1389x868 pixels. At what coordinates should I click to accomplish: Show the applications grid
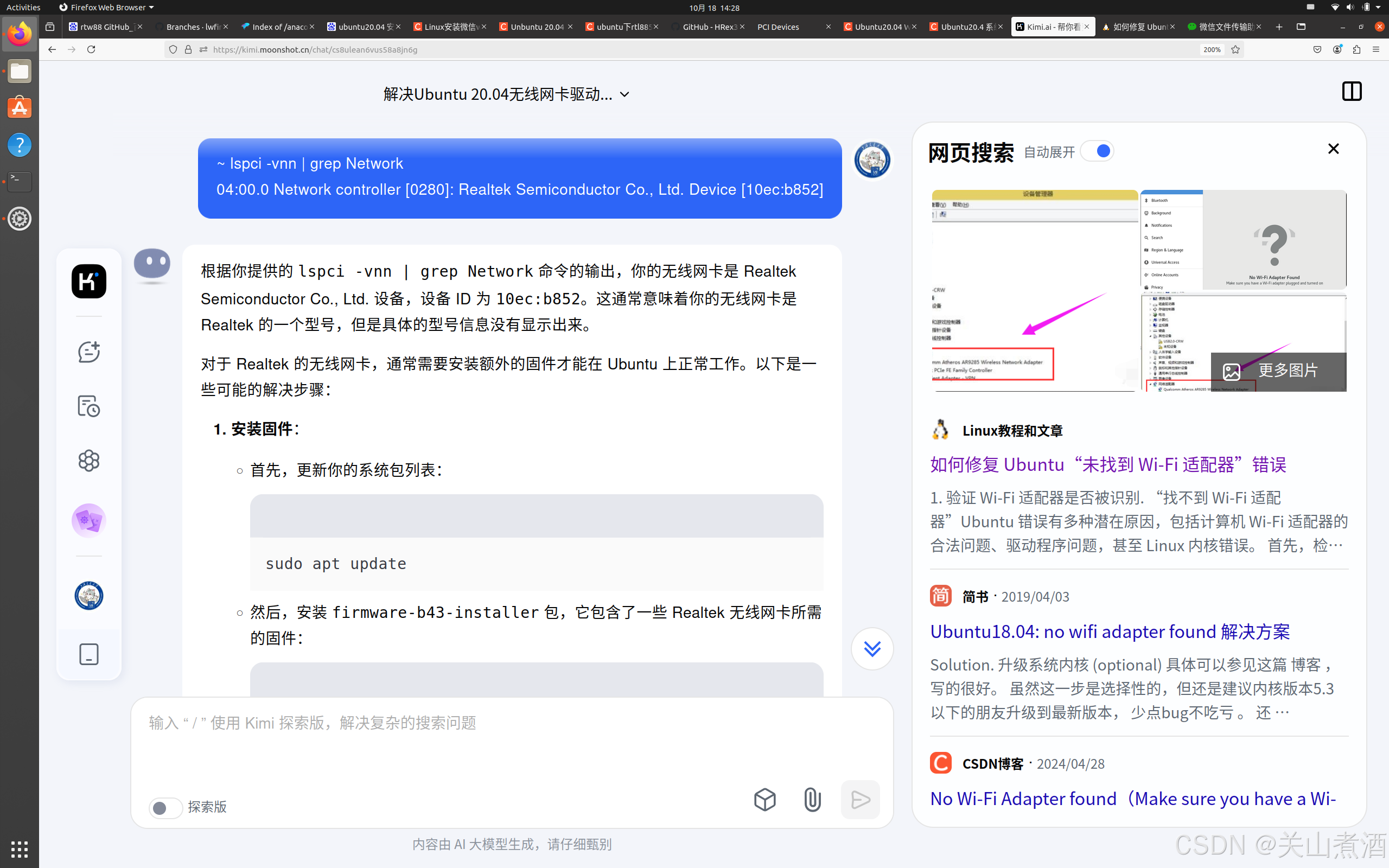pos(20,848)
